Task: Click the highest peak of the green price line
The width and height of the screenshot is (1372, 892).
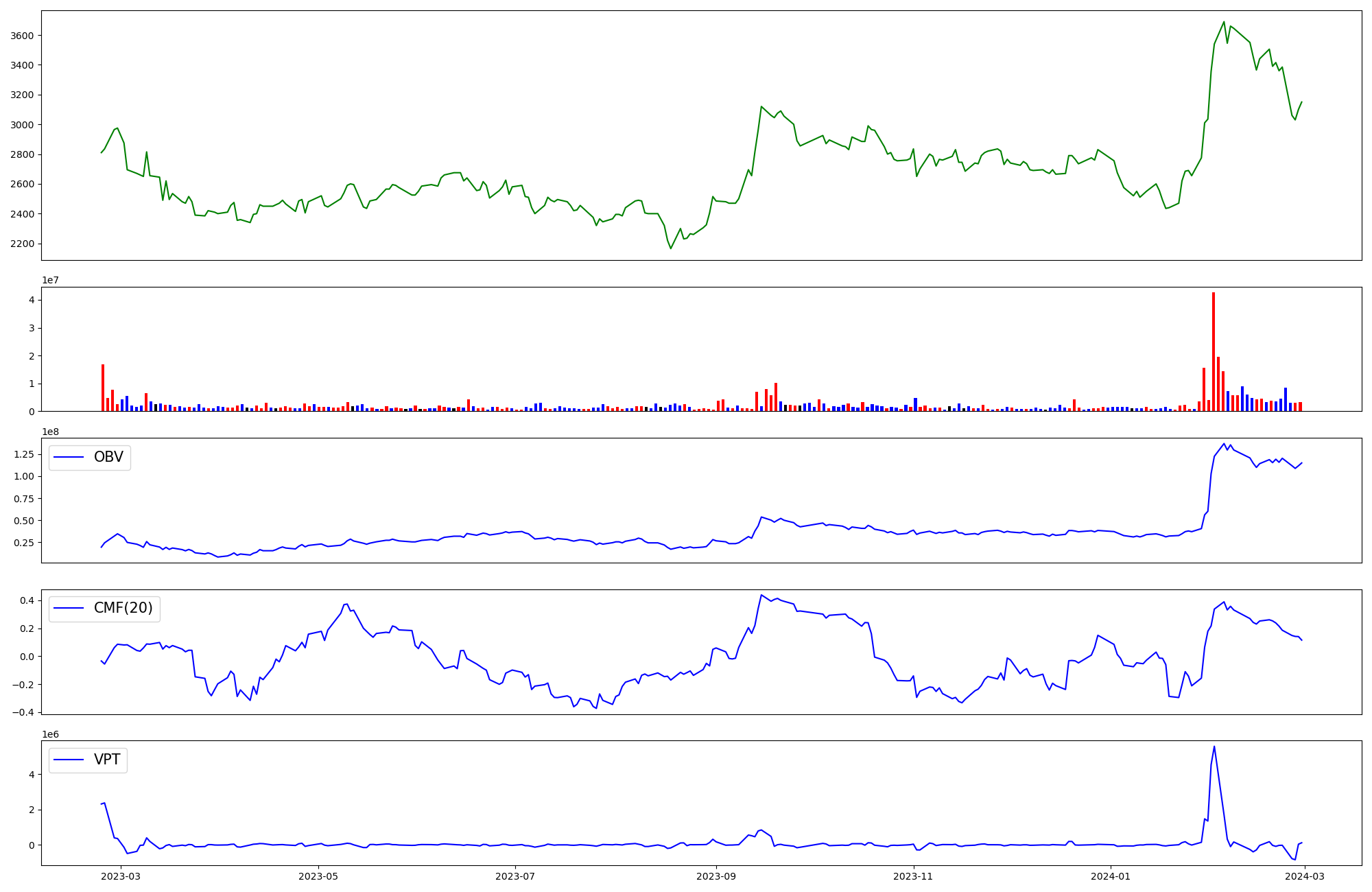Action: point(1224,22)
